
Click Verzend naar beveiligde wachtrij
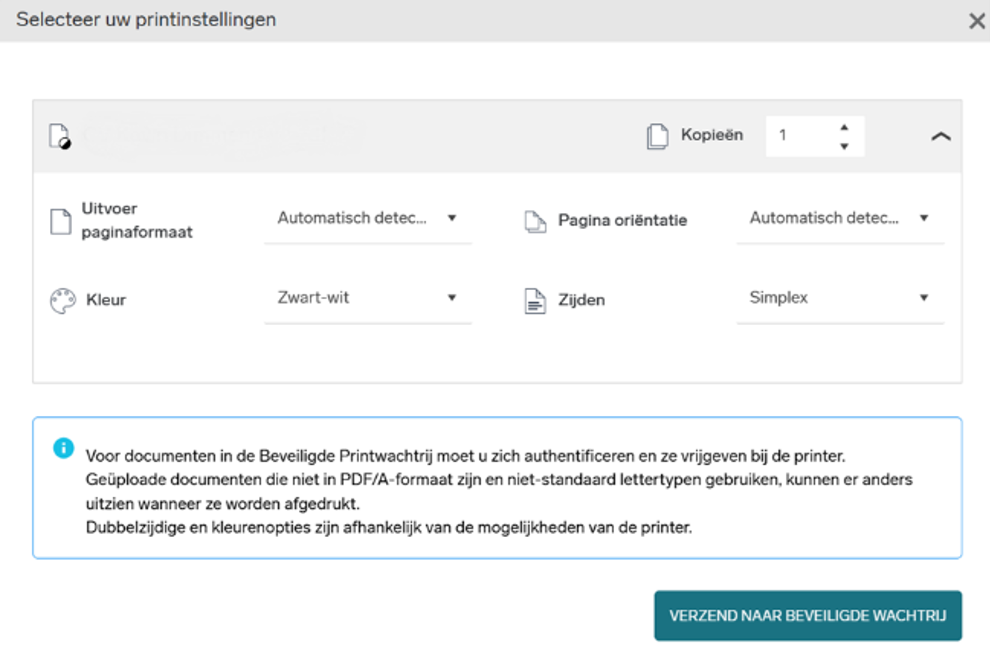click(x=807, y=616)
